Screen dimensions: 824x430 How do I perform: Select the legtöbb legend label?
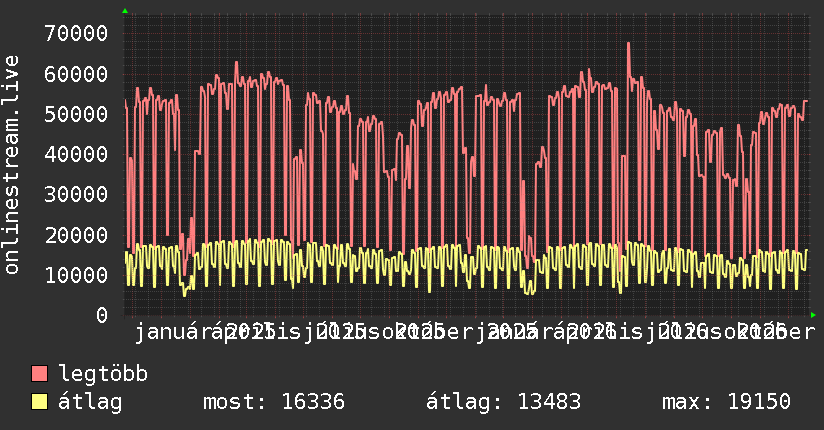[x=103, y=373]
